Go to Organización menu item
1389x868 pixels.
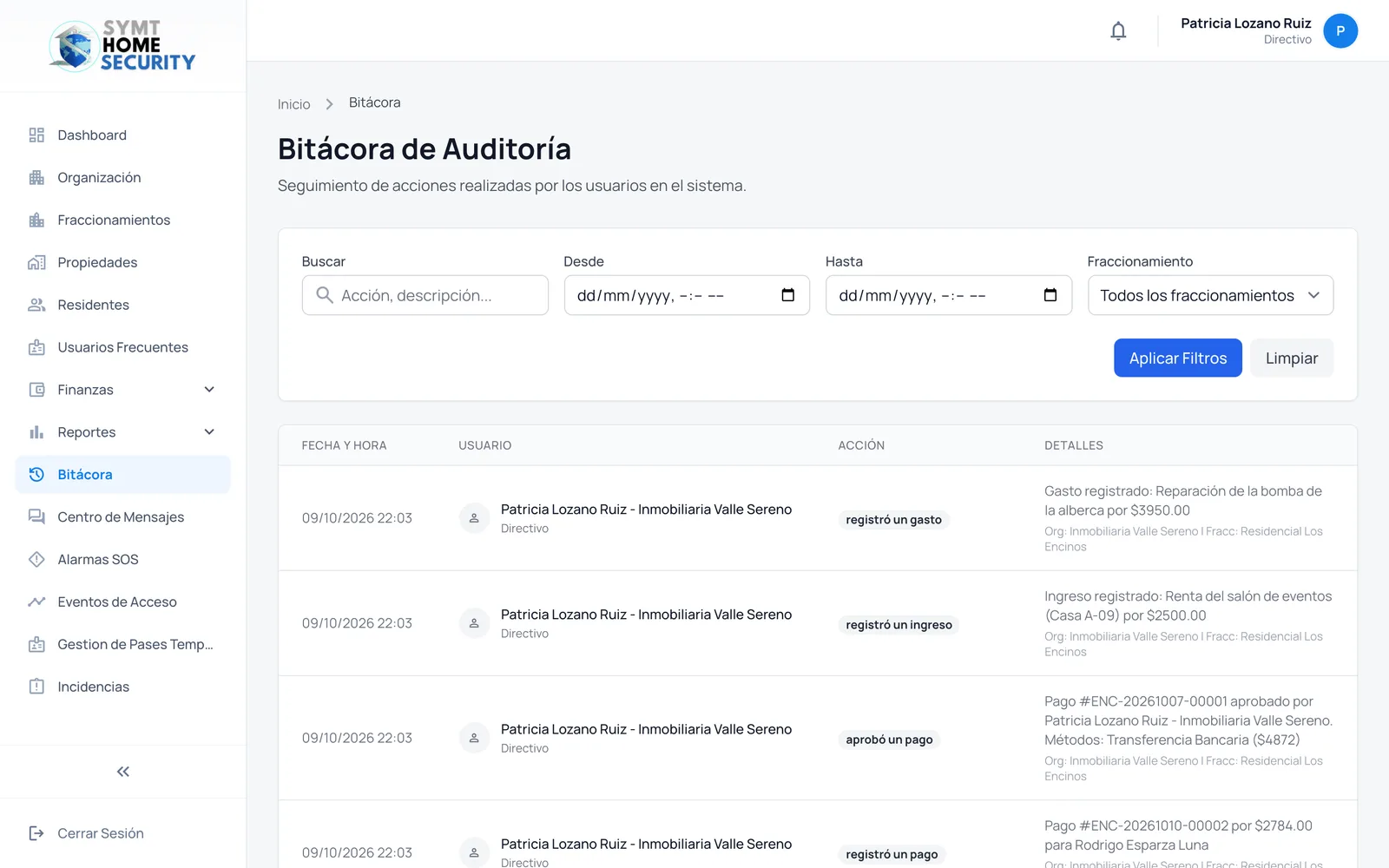point(123,178)
